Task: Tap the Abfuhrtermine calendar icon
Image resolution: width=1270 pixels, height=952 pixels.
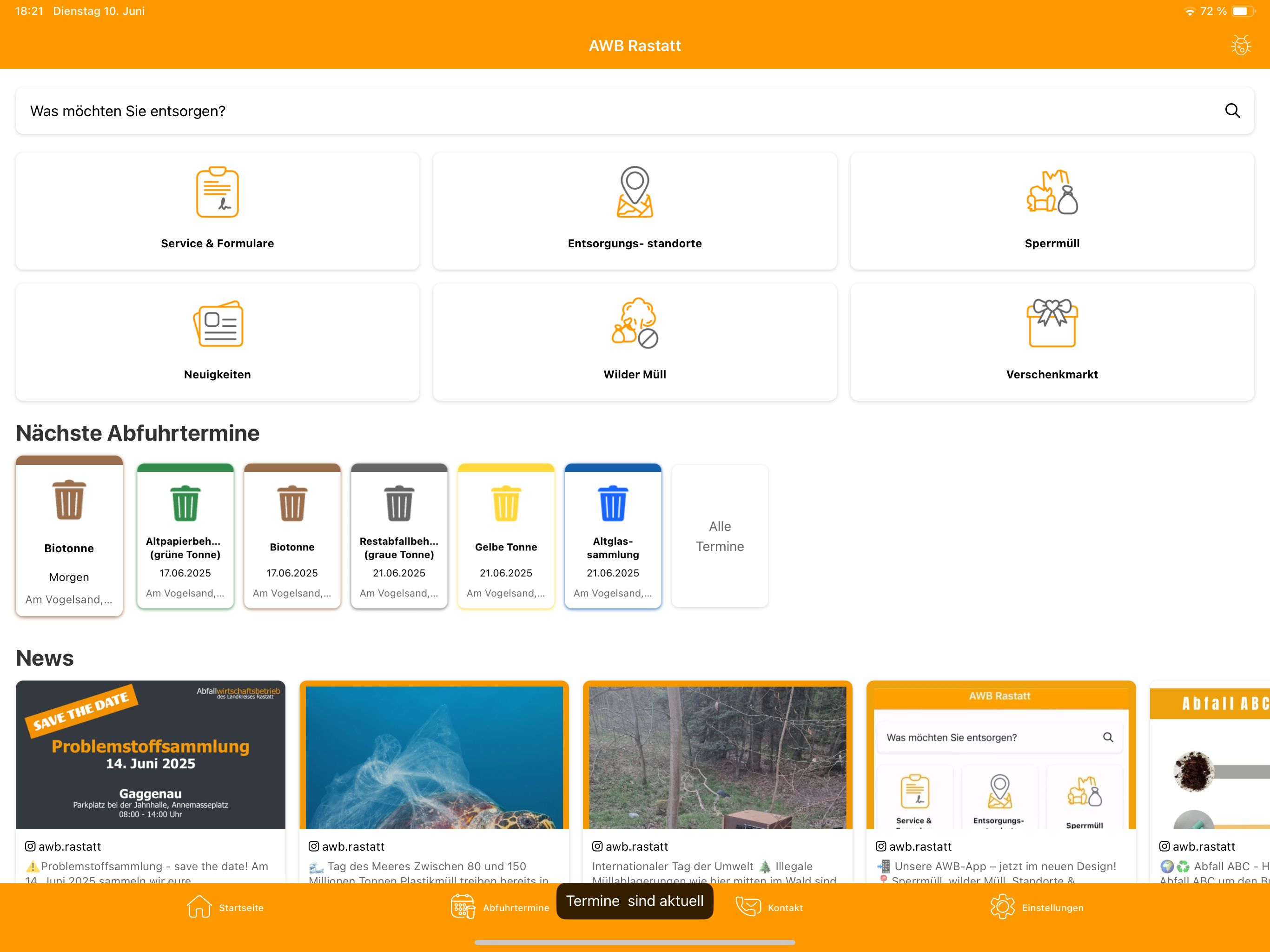Action: click(463, 907)
